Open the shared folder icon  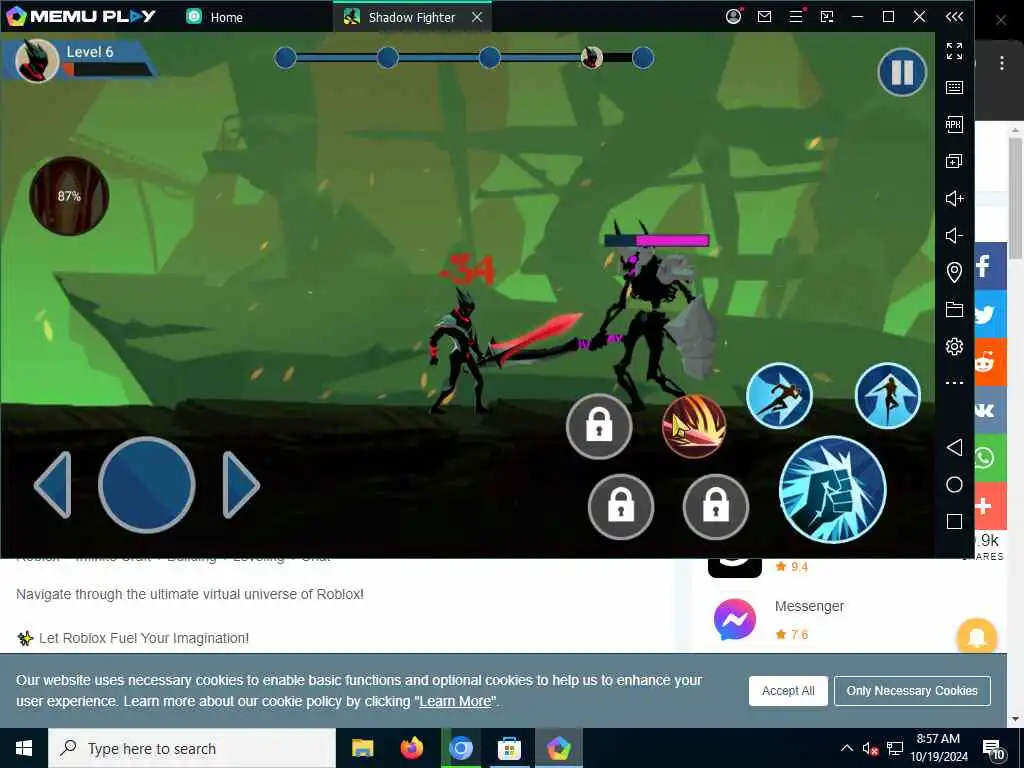pyautogui.click(x=954, y=310)
